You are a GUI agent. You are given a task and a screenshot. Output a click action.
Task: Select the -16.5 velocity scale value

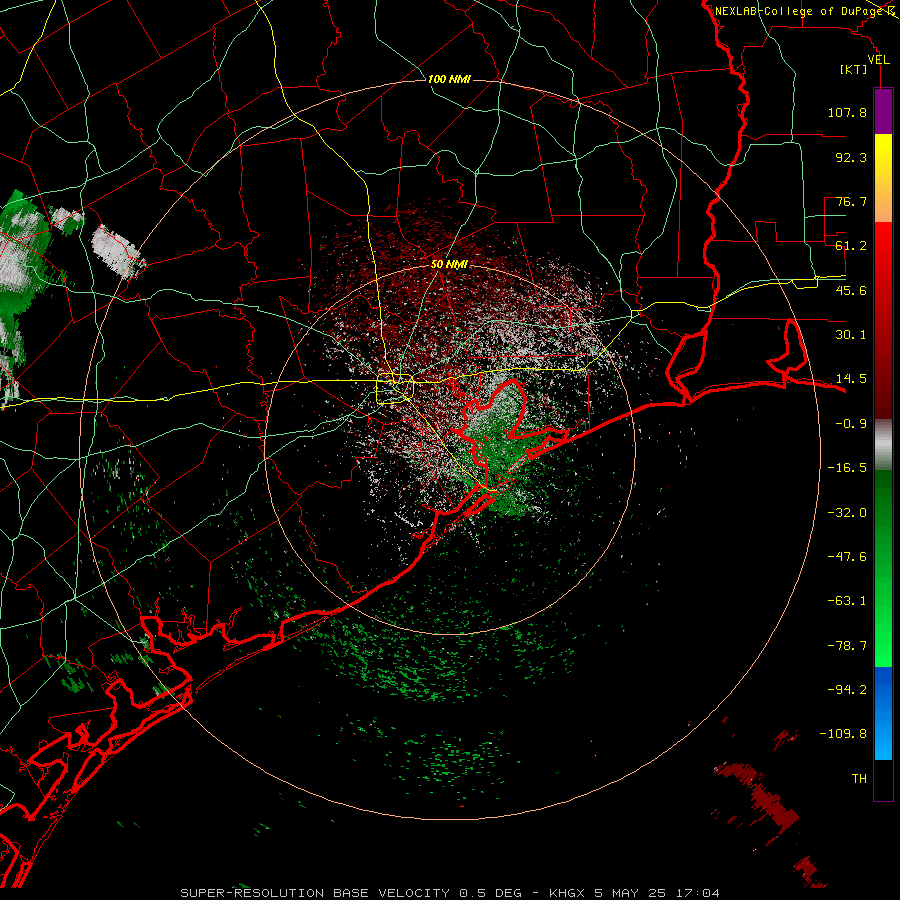pos(847,468)
